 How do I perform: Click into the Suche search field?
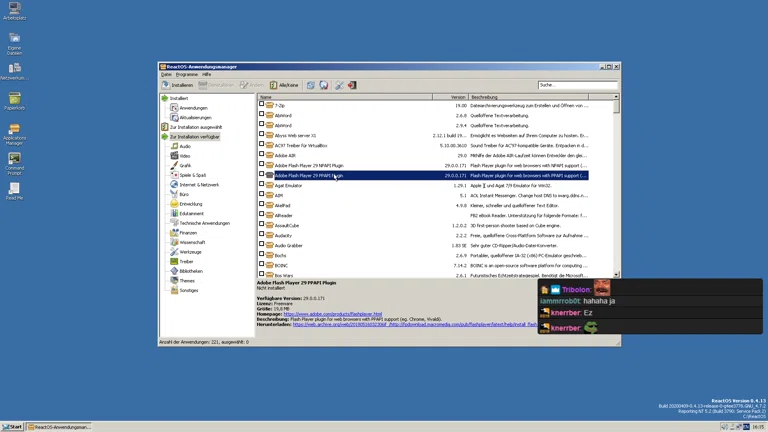576,85
